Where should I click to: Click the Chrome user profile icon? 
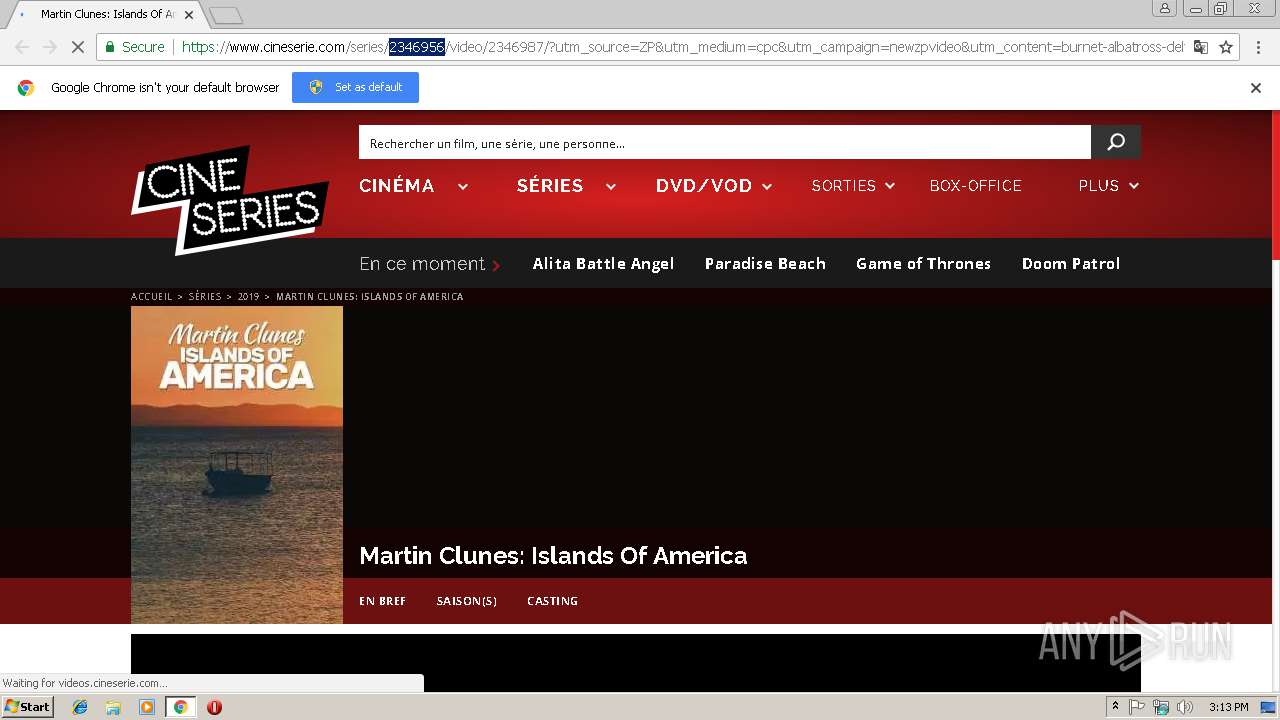[1165, 8]
